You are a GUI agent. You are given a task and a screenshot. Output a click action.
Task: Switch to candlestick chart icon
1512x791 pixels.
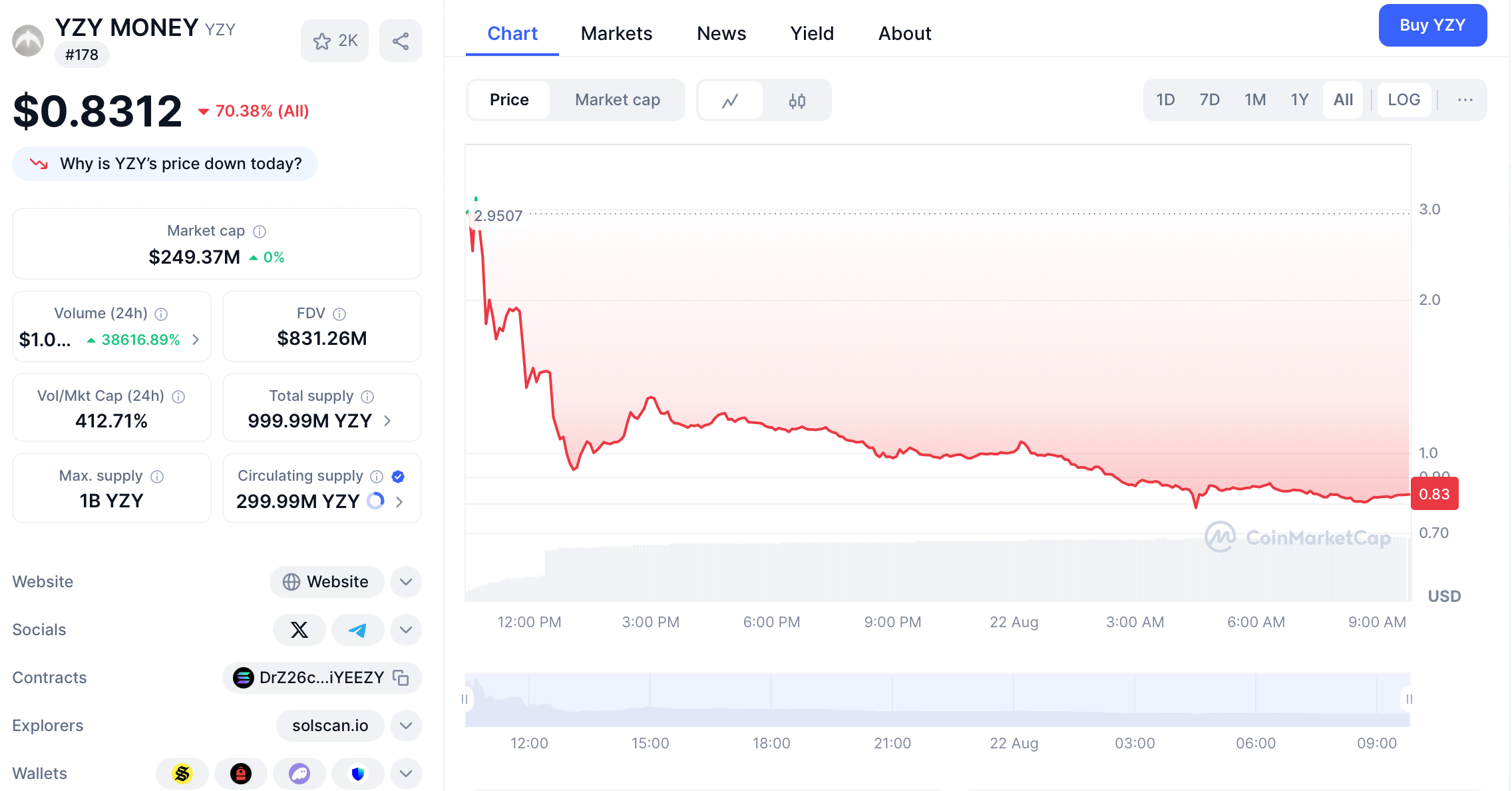[797, 101]
